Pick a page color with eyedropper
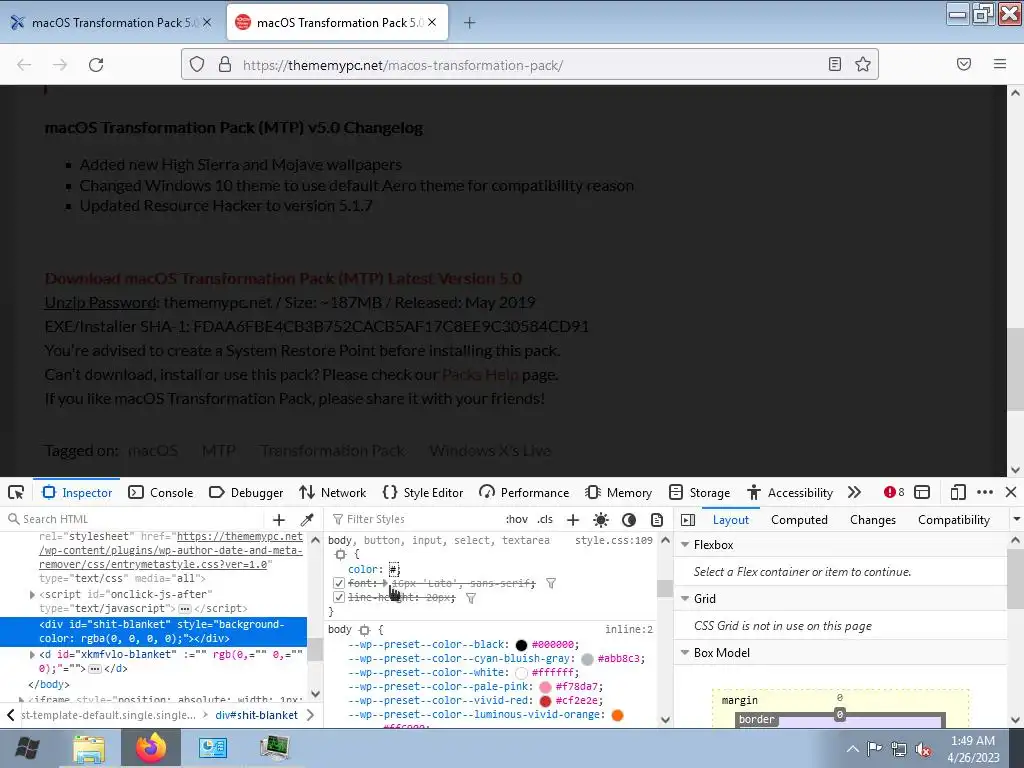 [307, 520]
